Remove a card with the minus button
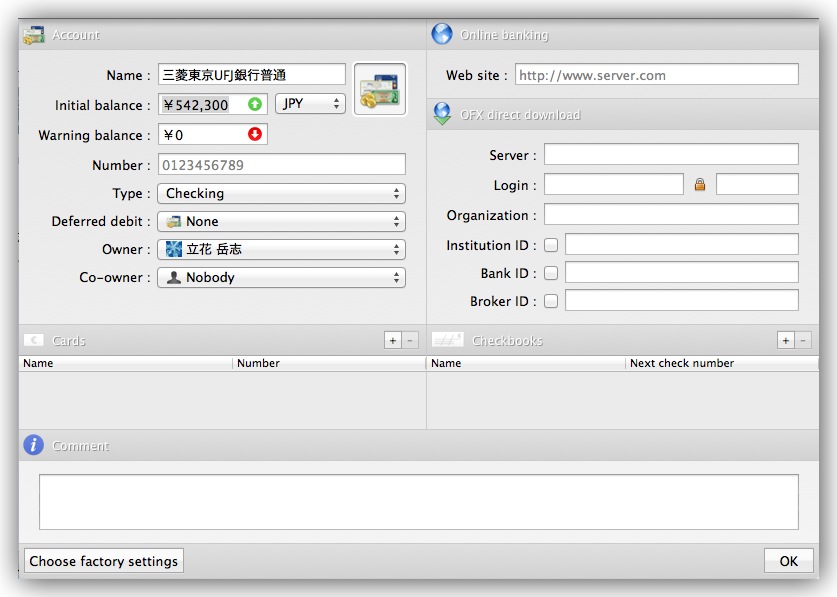This screenshot has width=837, height=597. tap(410, 341)
